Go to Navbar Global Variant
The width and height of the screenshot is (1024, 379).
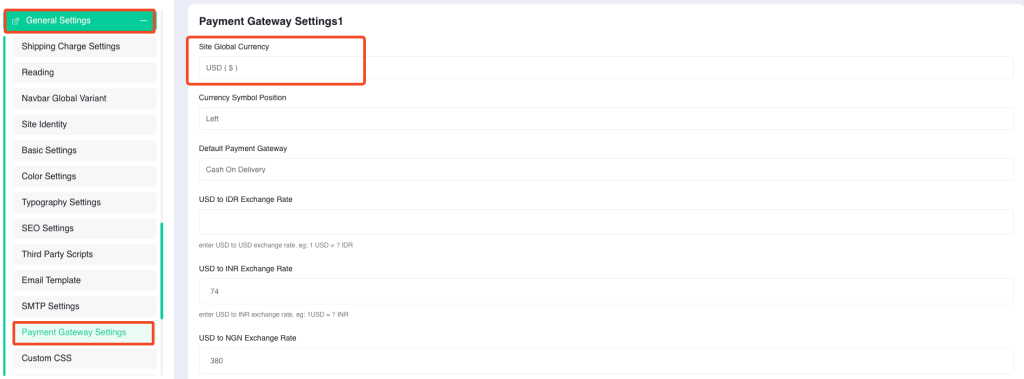(85, 98)
